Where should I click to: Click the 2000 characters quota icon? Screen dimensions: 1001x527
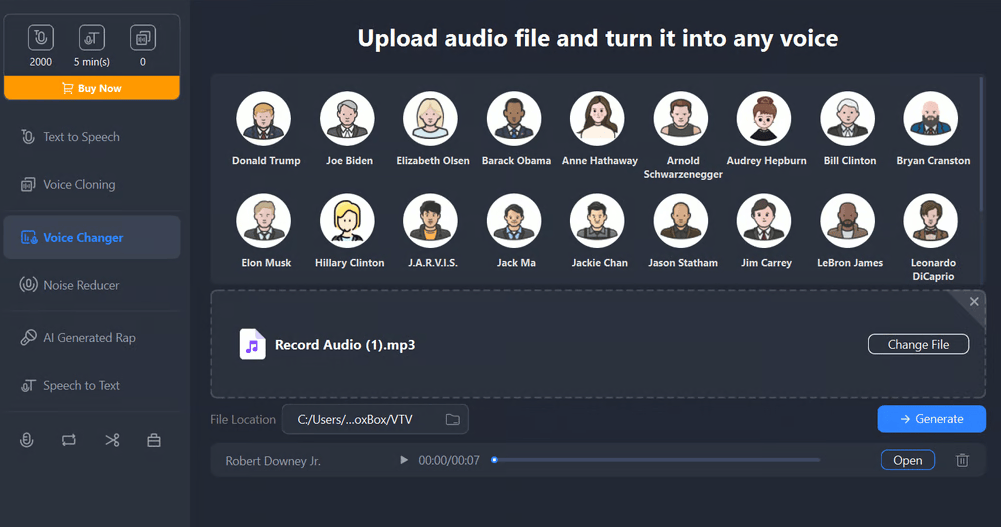40,38
